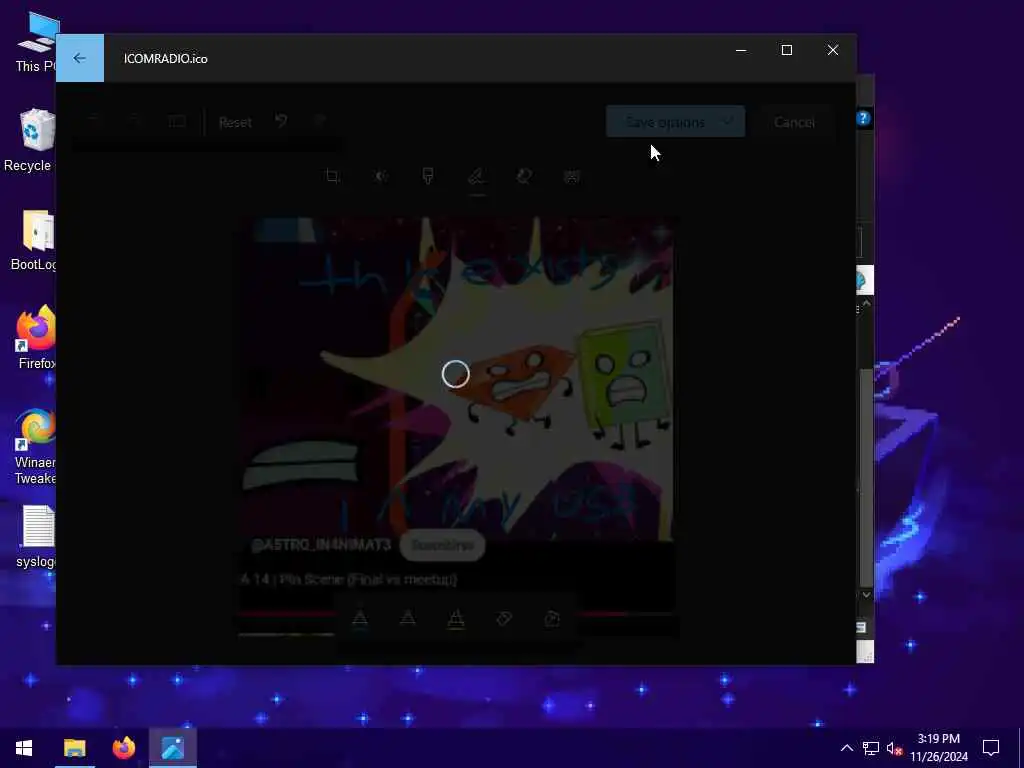
Task: Open the Background tab icon
Action: coord(571,176)
